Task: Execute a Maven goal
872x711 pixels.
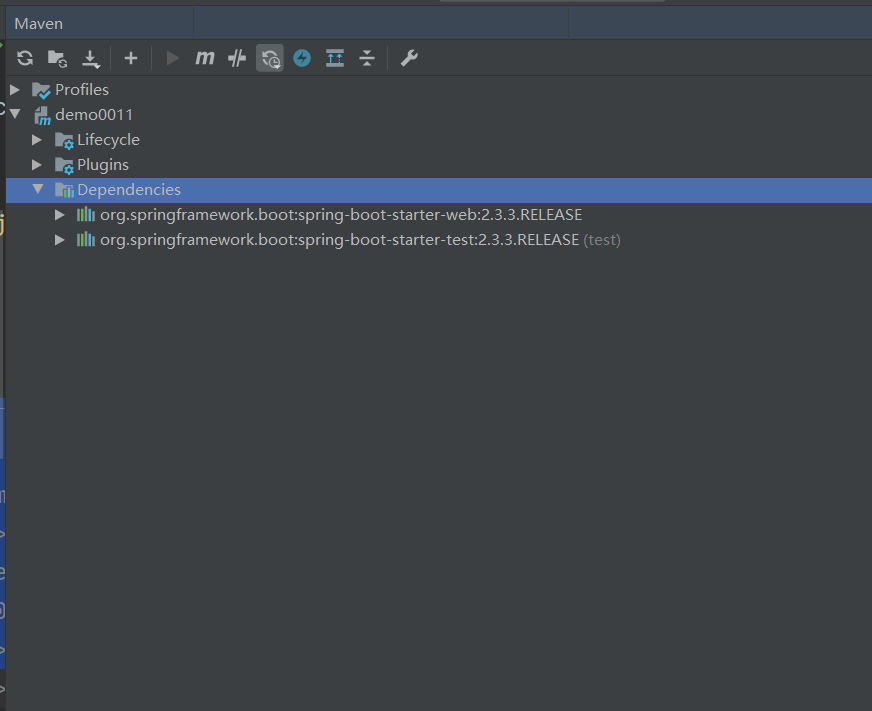Action: coord(204,57)
